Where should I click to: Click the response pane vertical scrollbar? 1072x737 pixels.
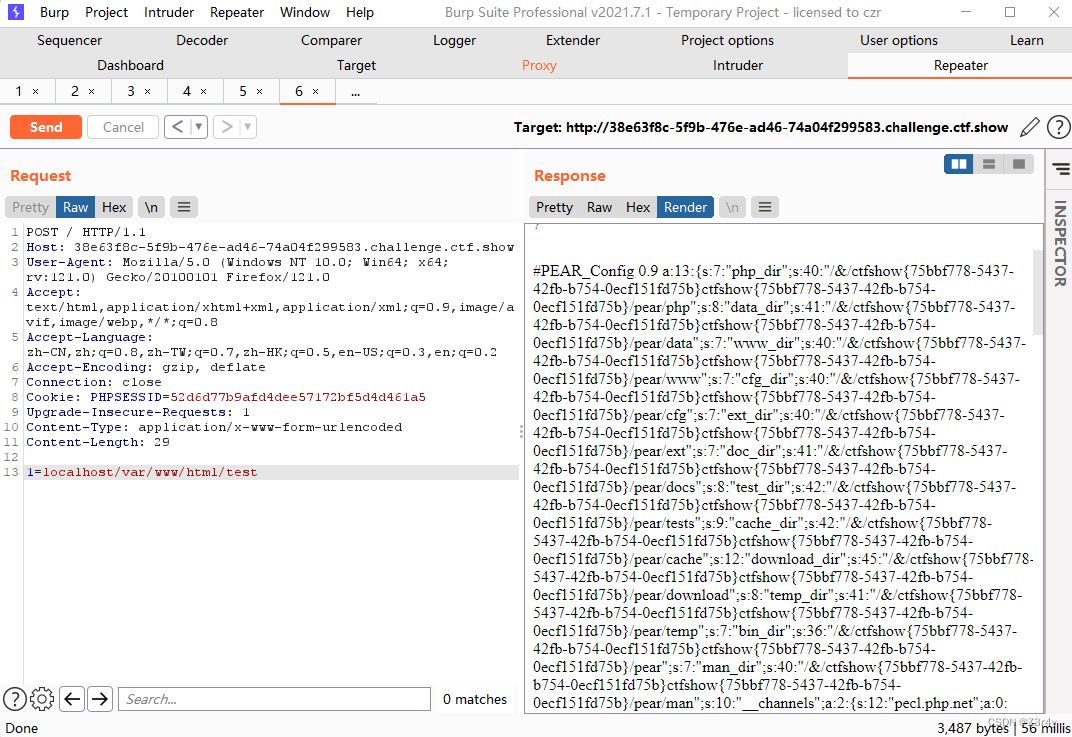[1038, 292]
